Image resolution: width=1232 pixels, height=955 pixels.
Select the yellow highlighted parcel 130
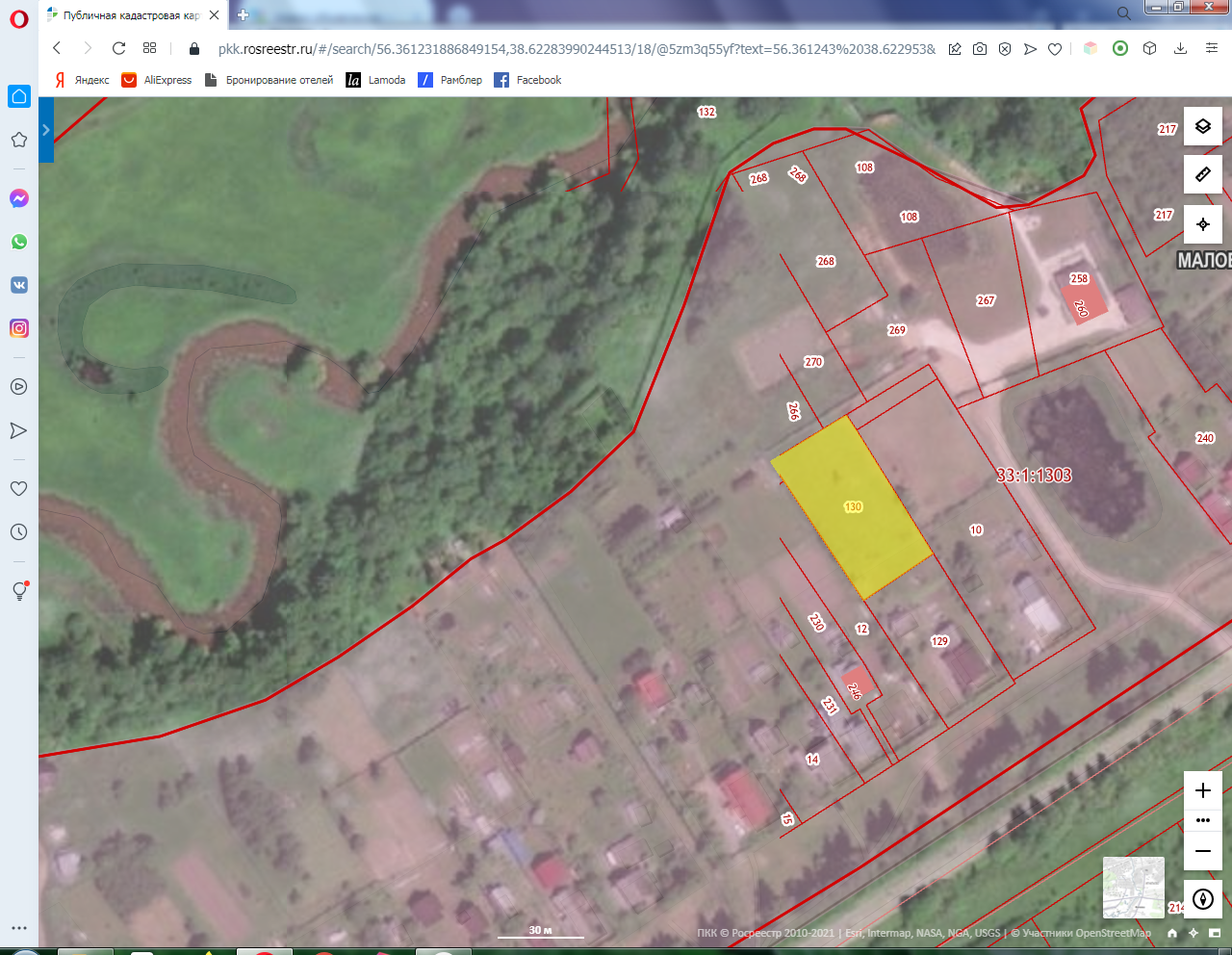tap(852, 507)
